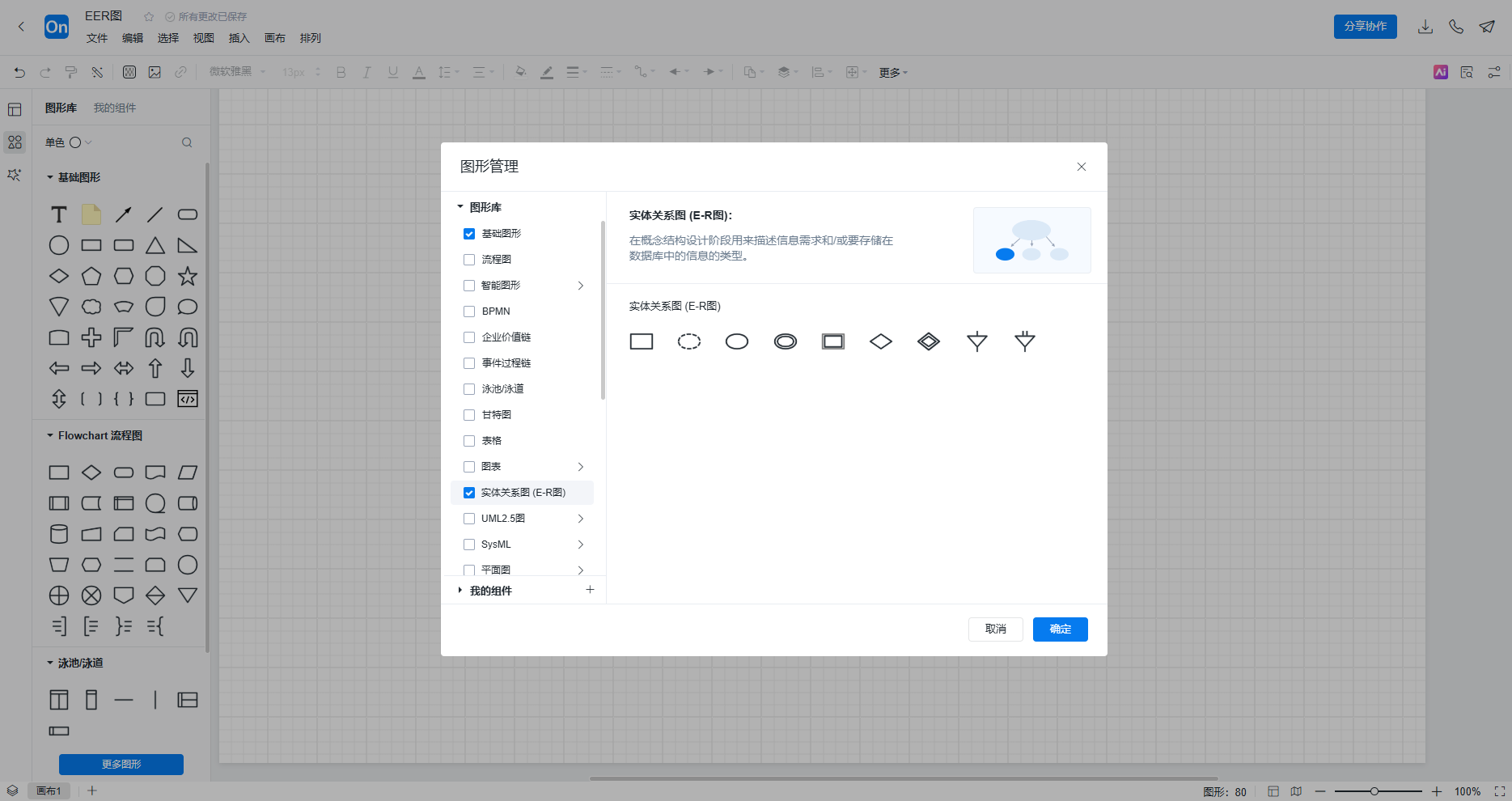The width and height of the screenshot is (1512, 801).
Task: Select the star shape in basic shapes
Action: [x=188, y=276]
